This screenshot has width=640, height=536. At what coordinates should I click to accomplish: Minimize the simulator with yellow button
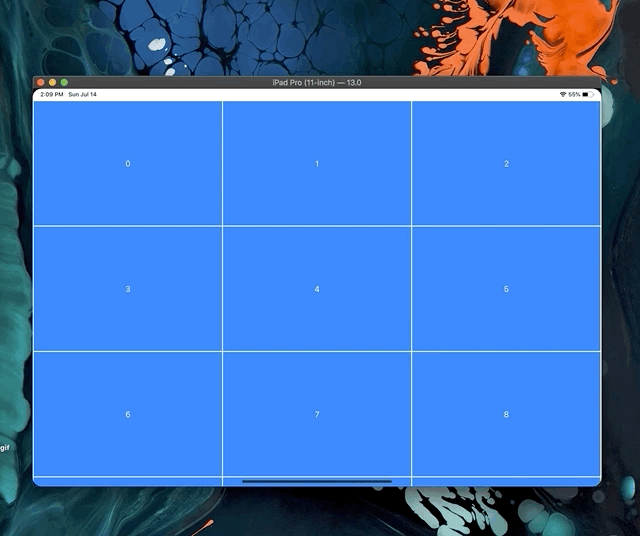[52, 82]
